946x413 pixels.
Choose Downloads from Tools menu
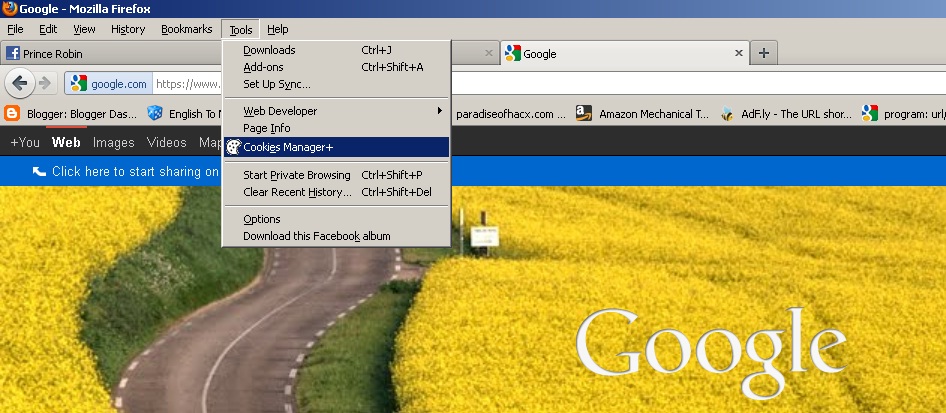[337, 50]
